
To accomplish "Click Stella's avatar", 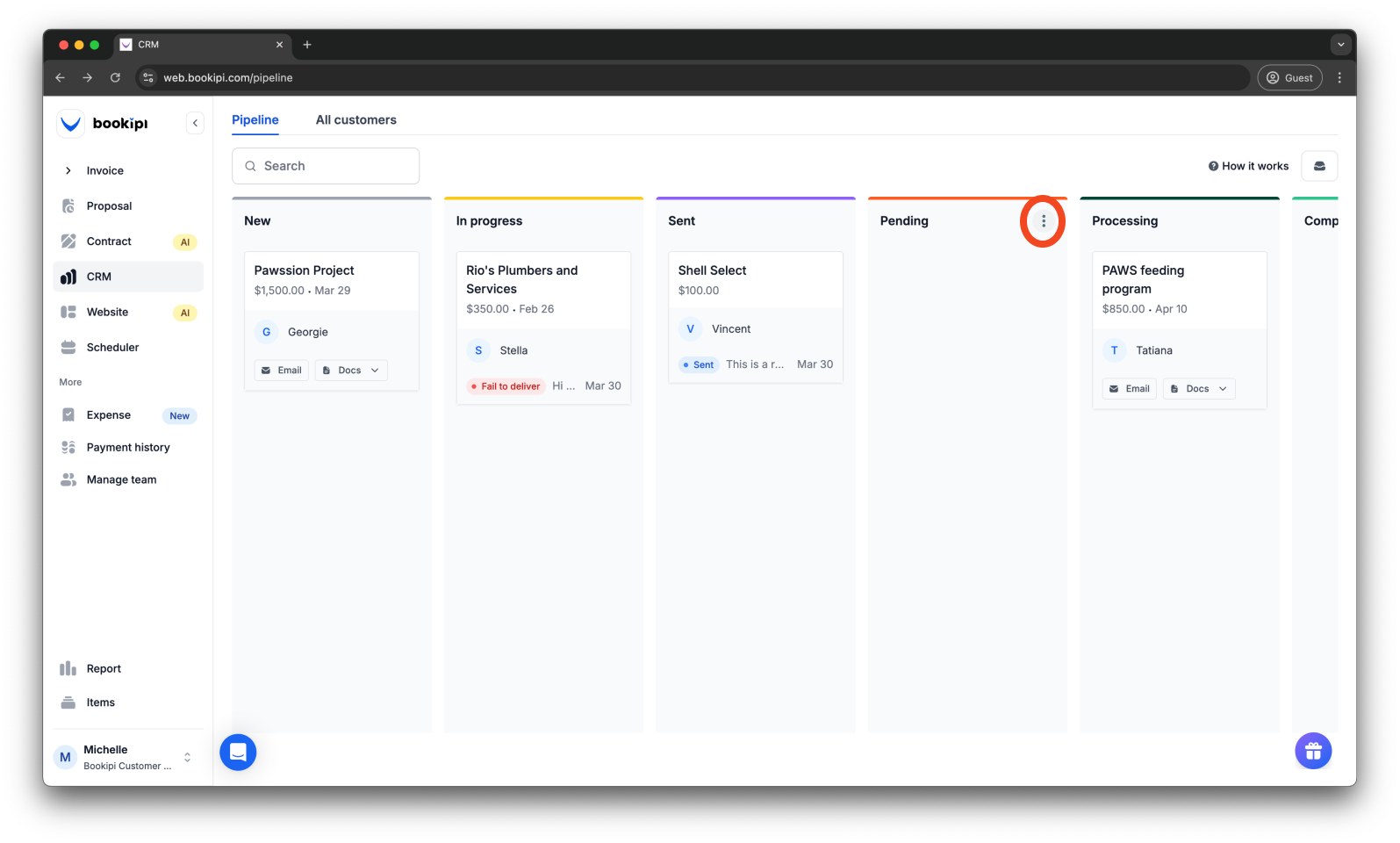I will pyautogui.click(x=478, y=350).
